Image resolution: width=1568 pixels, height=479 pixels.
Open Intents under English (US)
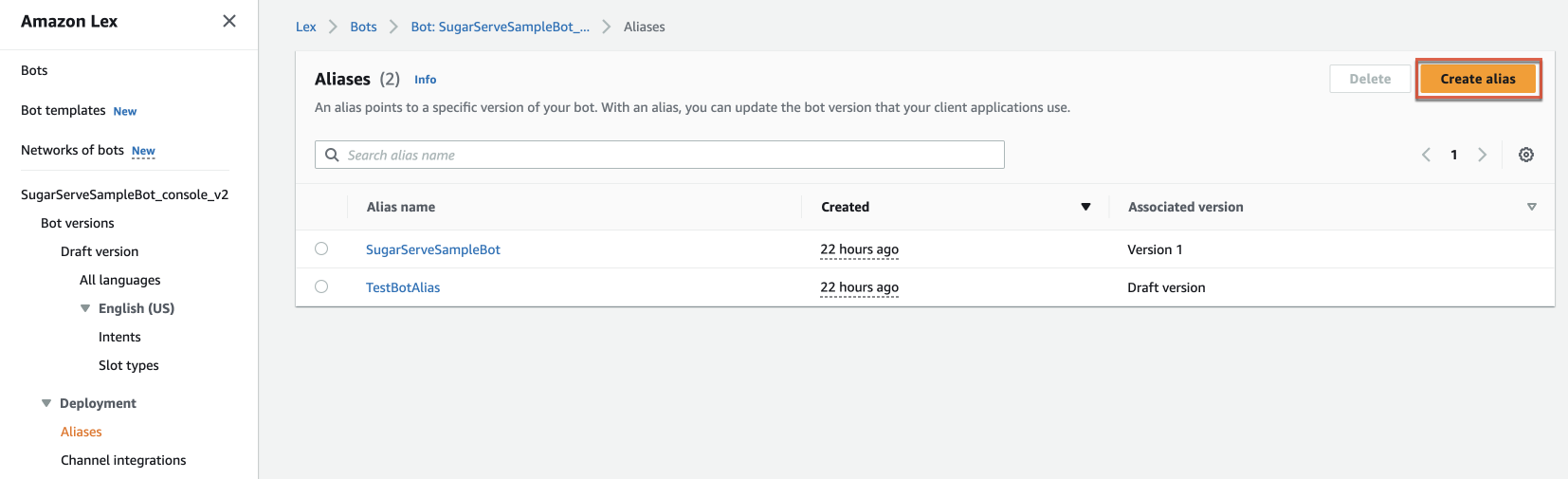pyautogui.click(x=119, y=337)
